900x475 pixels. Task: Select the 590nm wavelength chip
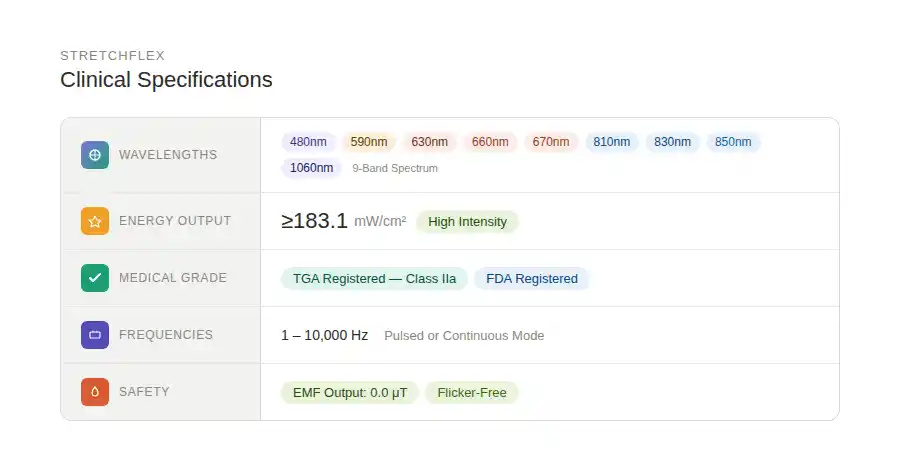pyautogui.click(x=369, y=142)
